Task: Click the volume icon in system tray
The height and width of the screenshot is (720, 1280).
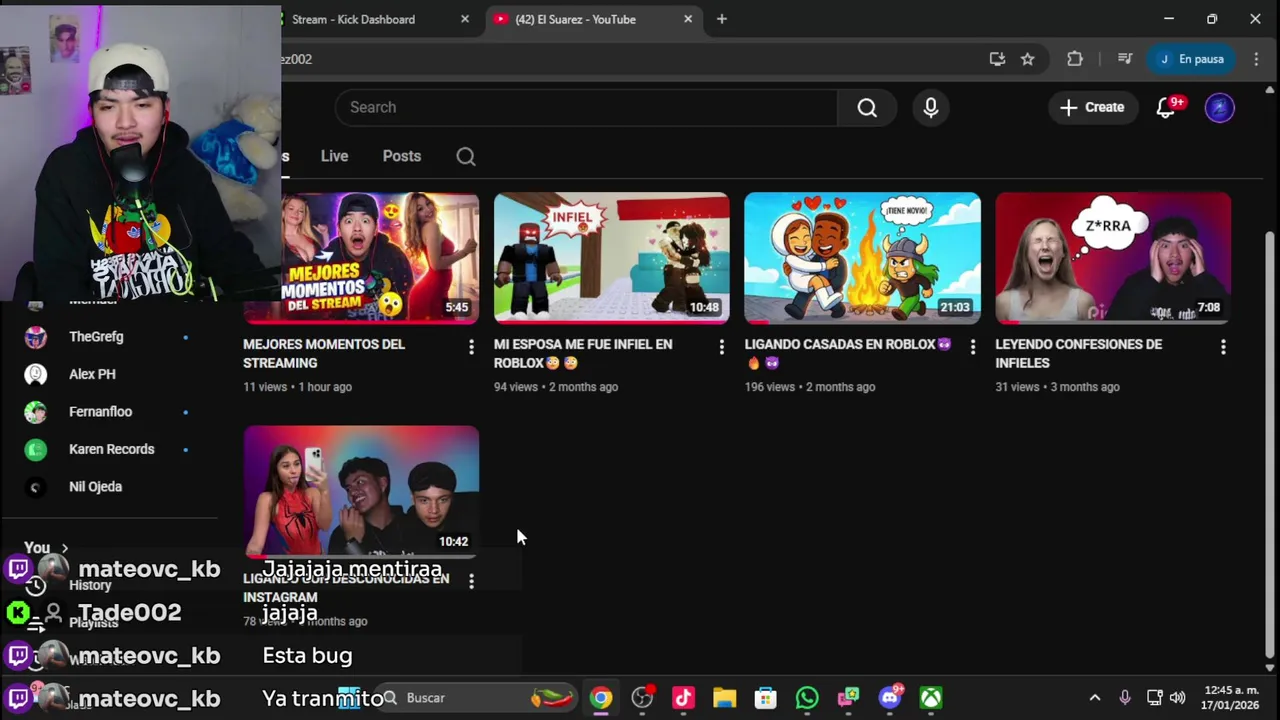Action: [1177, 698]
